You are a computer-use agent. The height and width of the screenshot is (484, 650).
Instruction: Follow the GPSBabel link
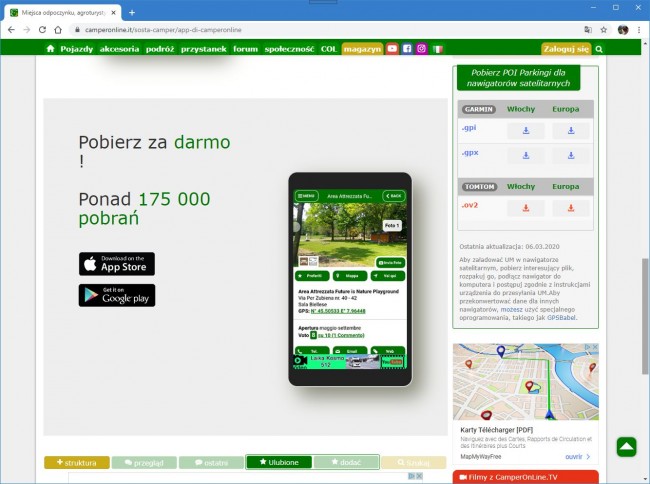561,318
